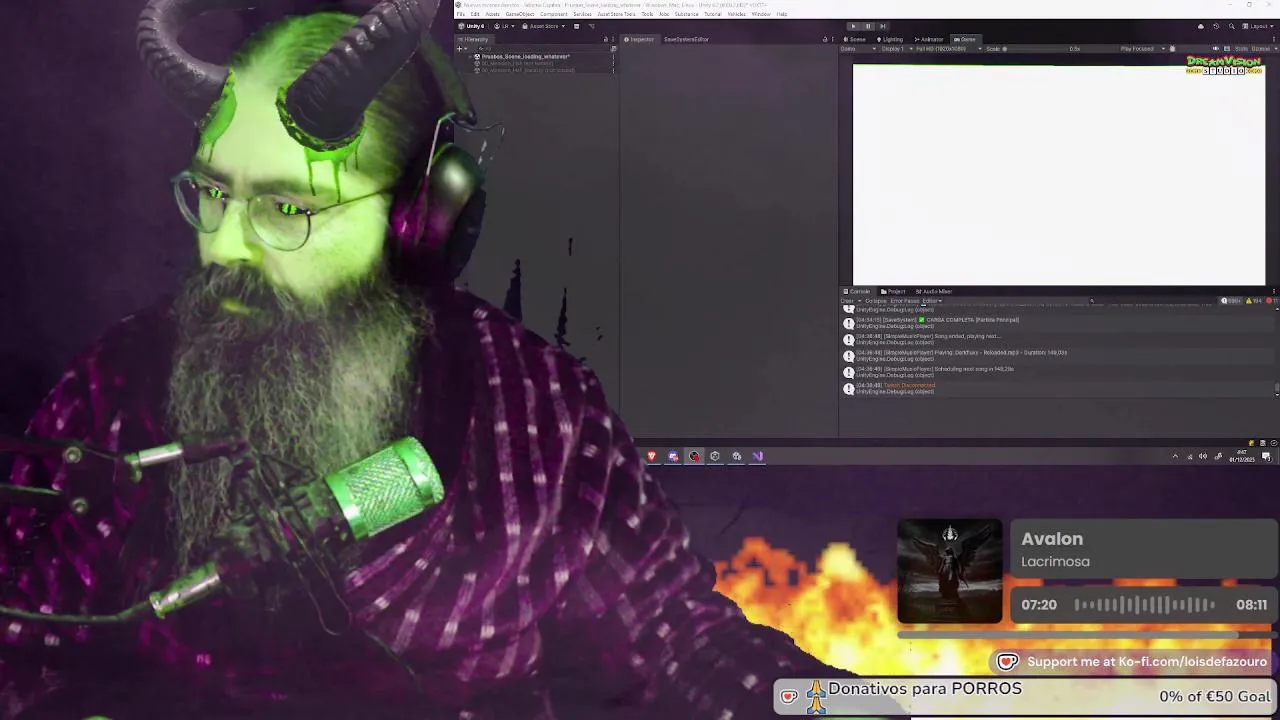Open the Ko-fi support link

1133,661
